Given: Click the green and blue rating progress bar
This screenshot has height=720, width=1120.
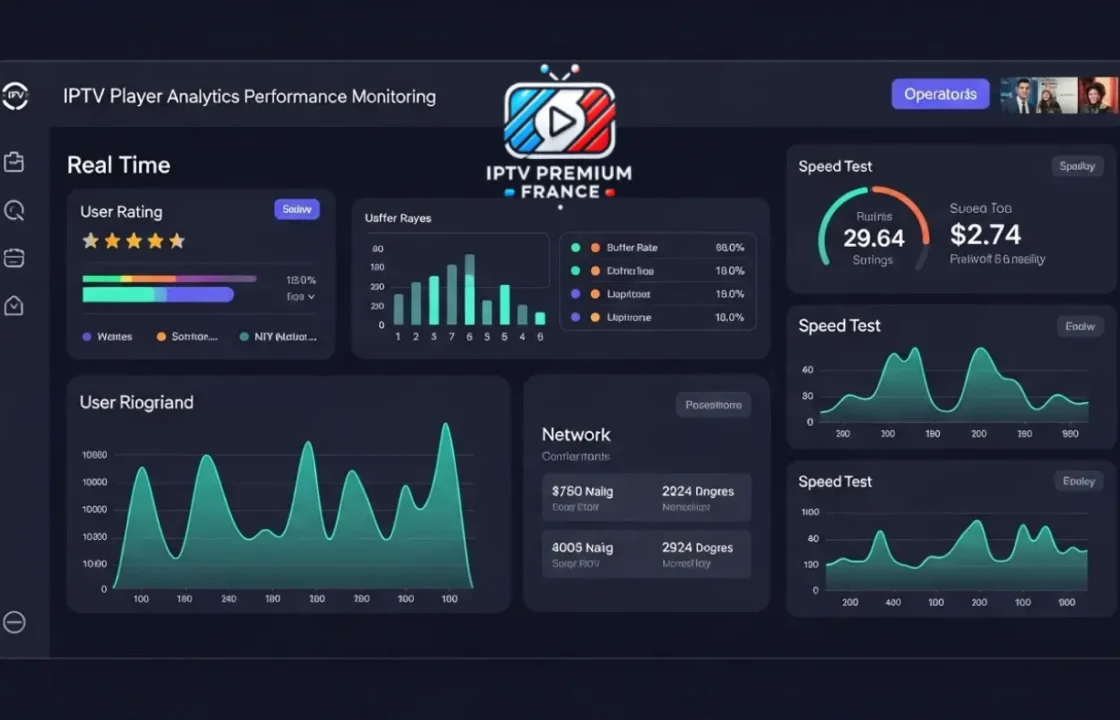Looking at the screenshot, I should (x=158, y=295).
